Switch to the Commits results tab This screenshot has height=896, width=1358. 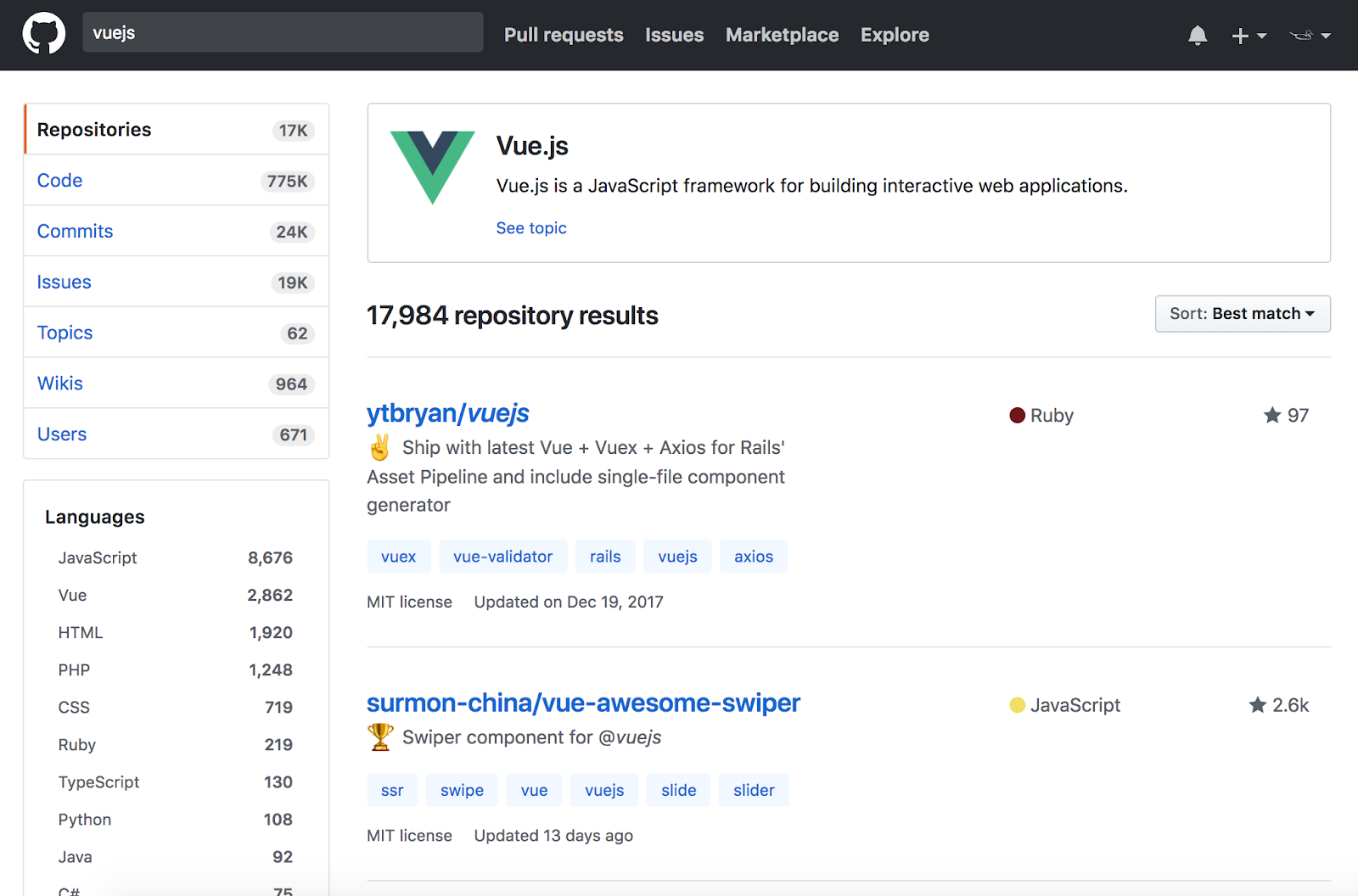(x=177, y=231)
